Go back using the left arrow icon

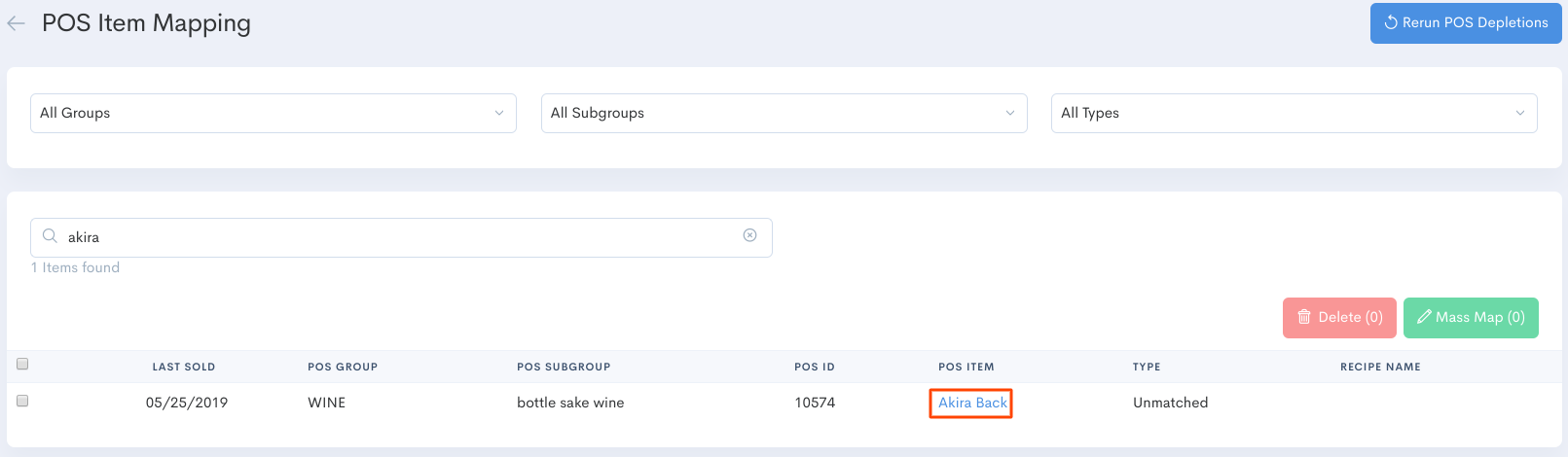click(x=17, y=23)
